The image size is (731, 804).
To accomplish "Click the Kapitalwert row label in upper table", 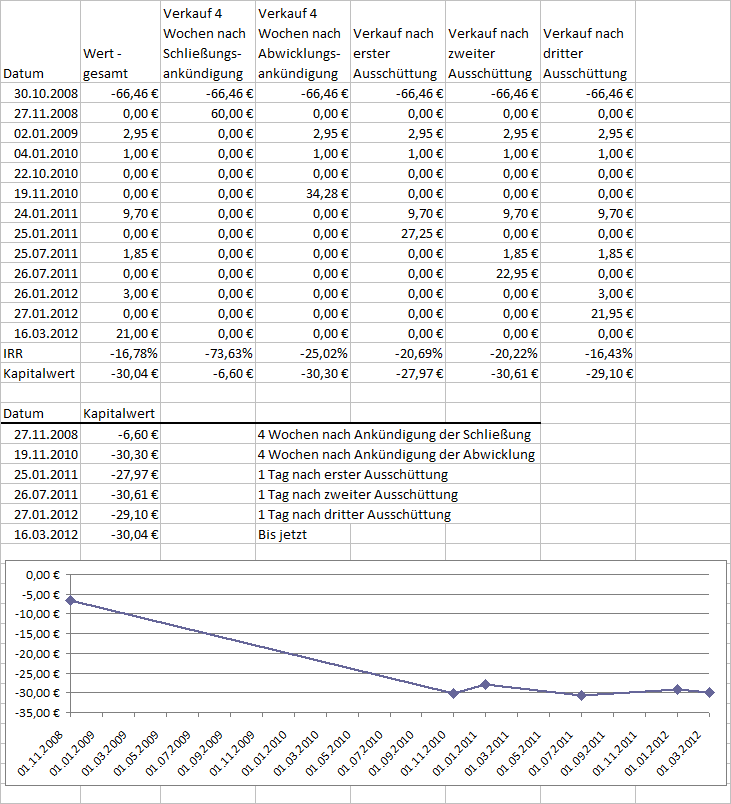I will pos(40,373).
